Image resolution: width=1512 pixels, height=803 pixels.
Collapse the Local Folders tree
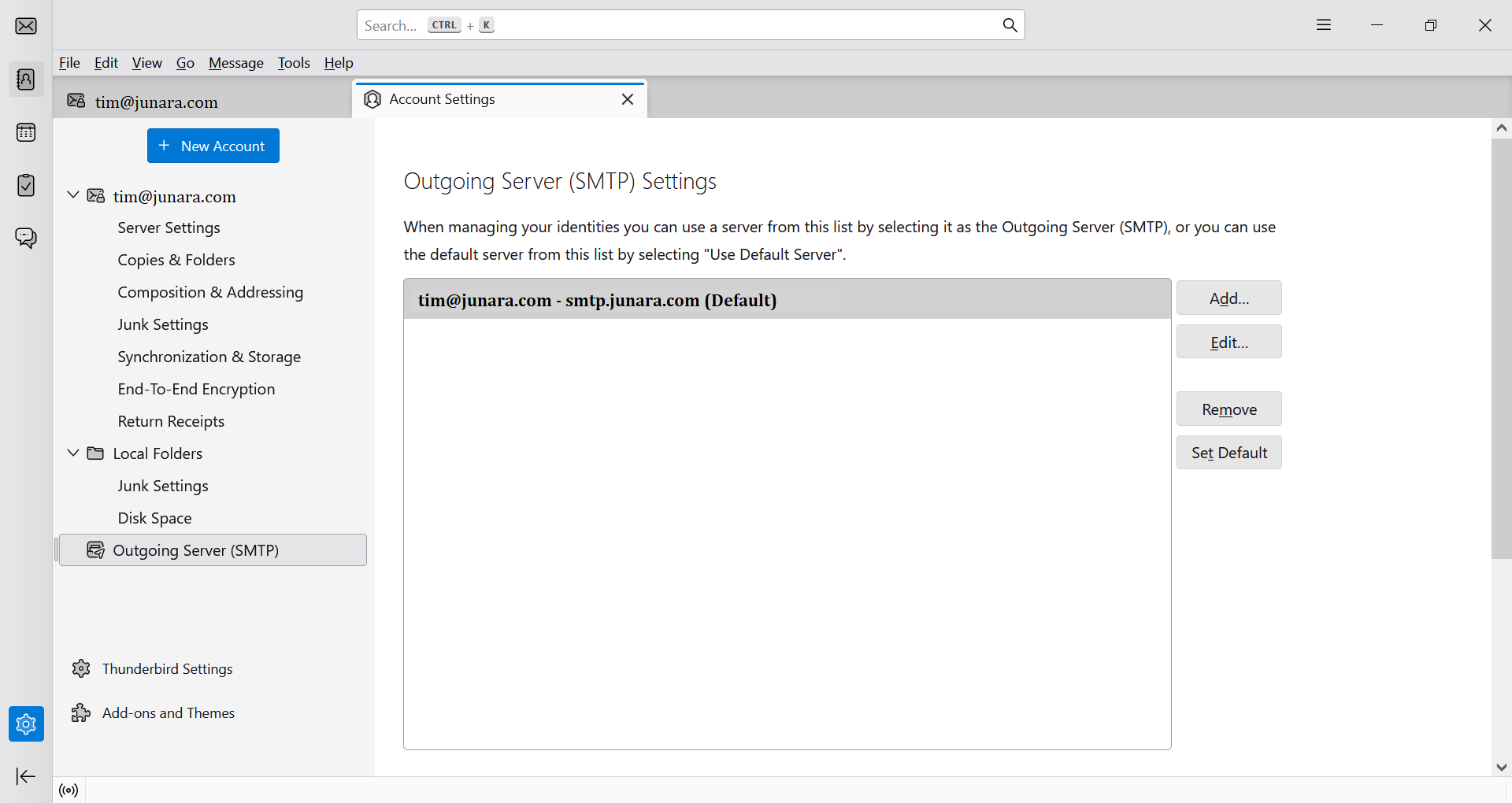(73, 453)
